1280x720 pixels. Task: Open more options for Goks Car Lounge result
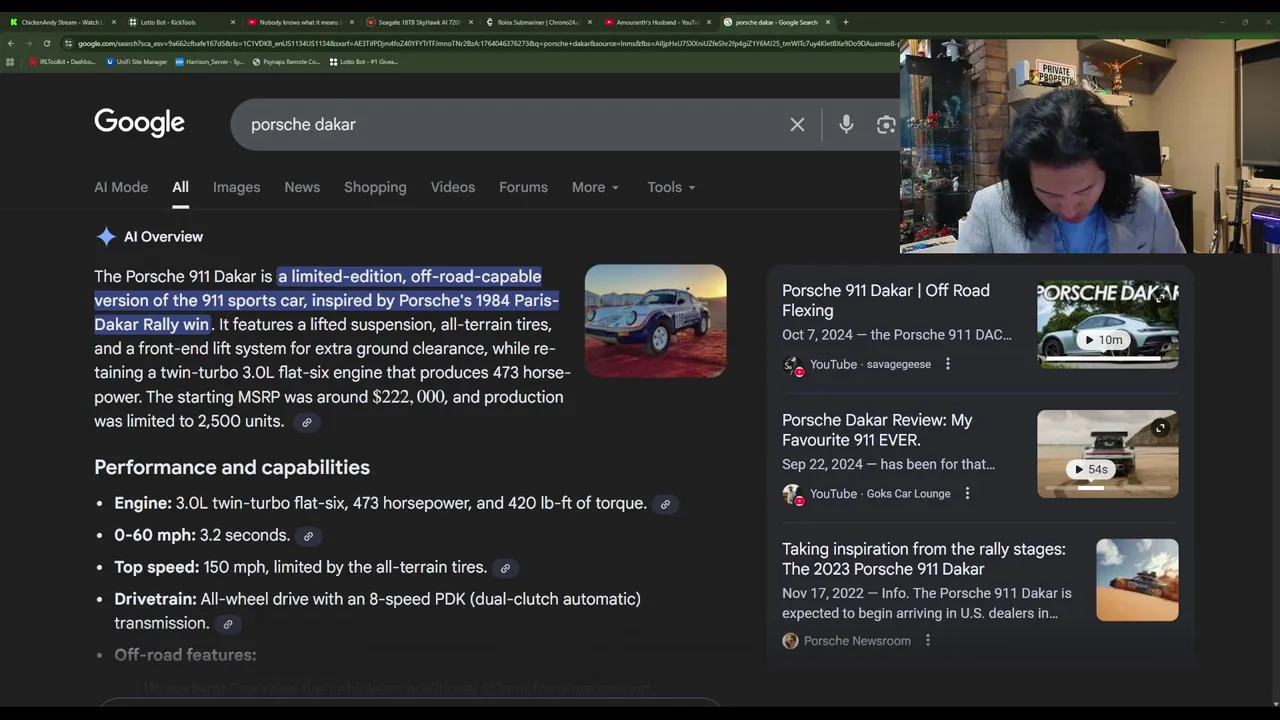(x=967, y=493)
